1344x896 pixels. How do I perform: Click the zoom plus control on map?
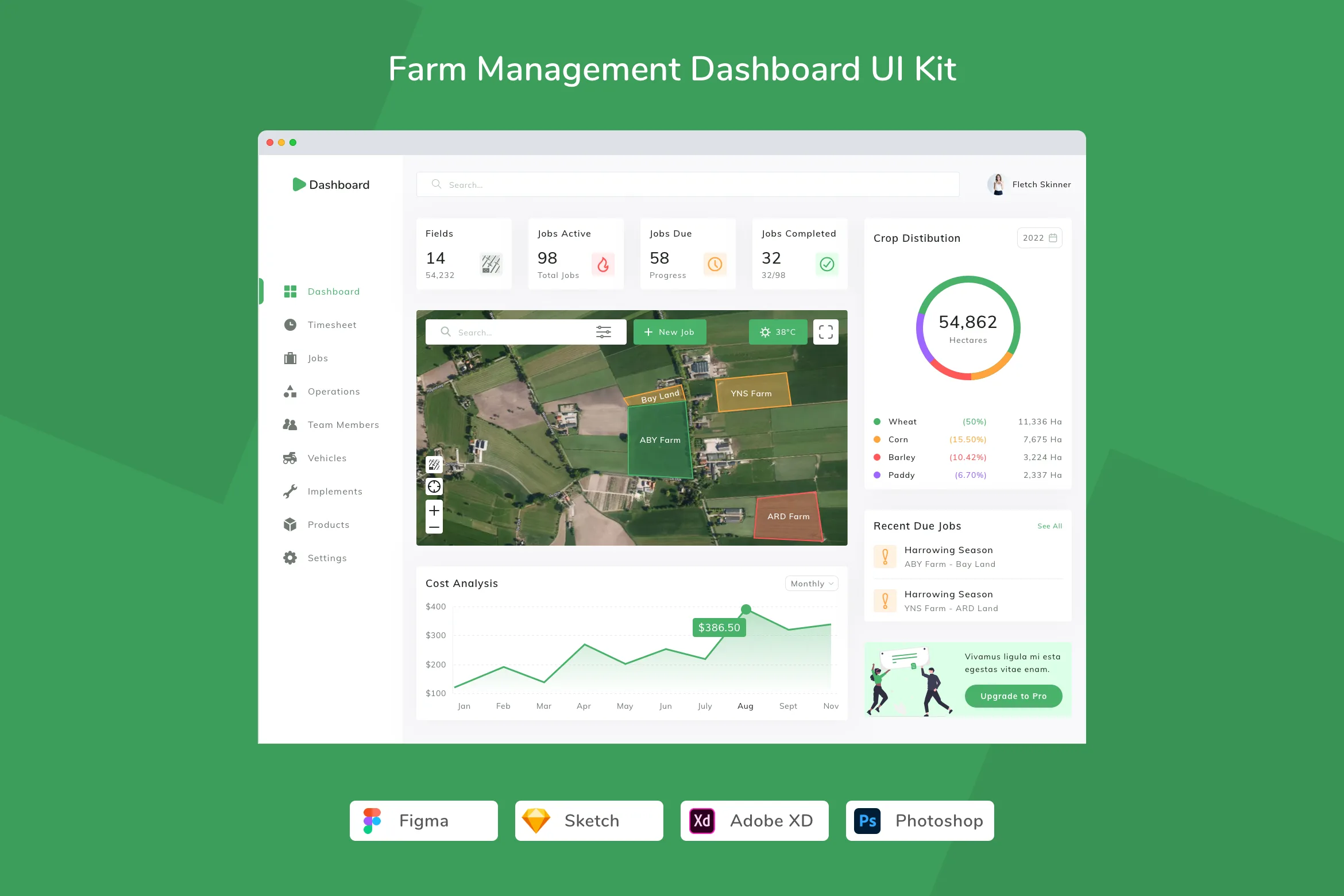[x=434, y=510]
